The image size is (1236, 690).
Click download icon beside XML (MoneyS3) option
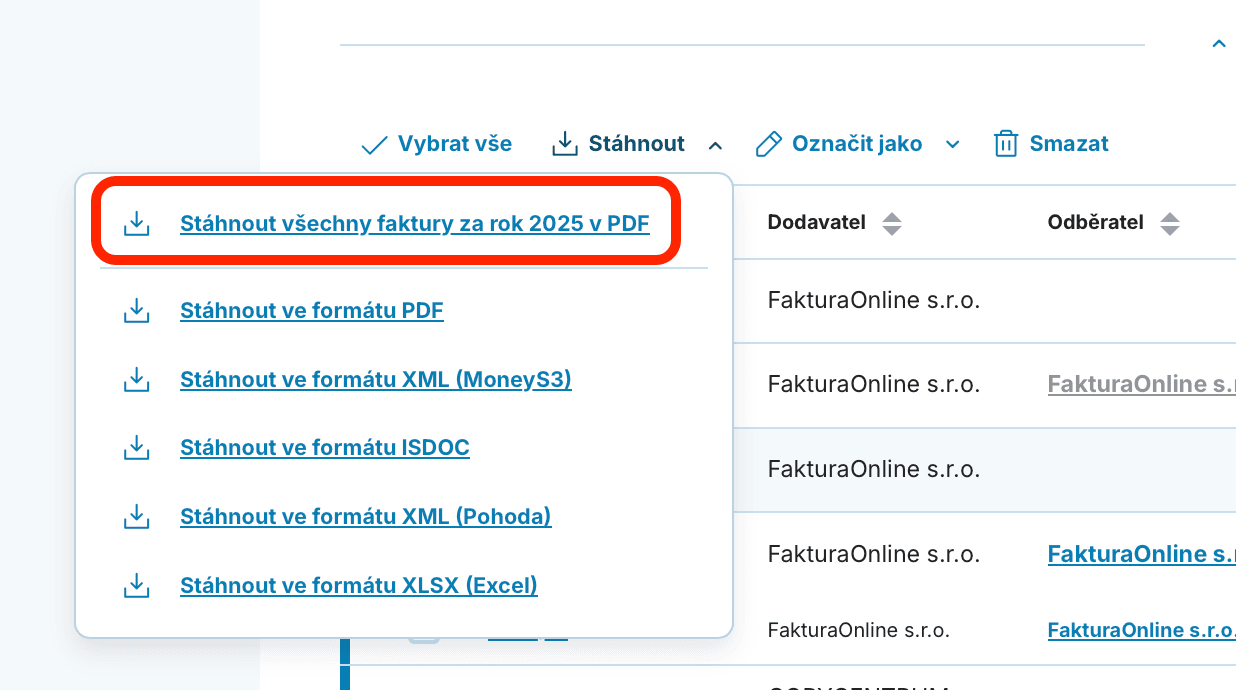pos(136,380)
